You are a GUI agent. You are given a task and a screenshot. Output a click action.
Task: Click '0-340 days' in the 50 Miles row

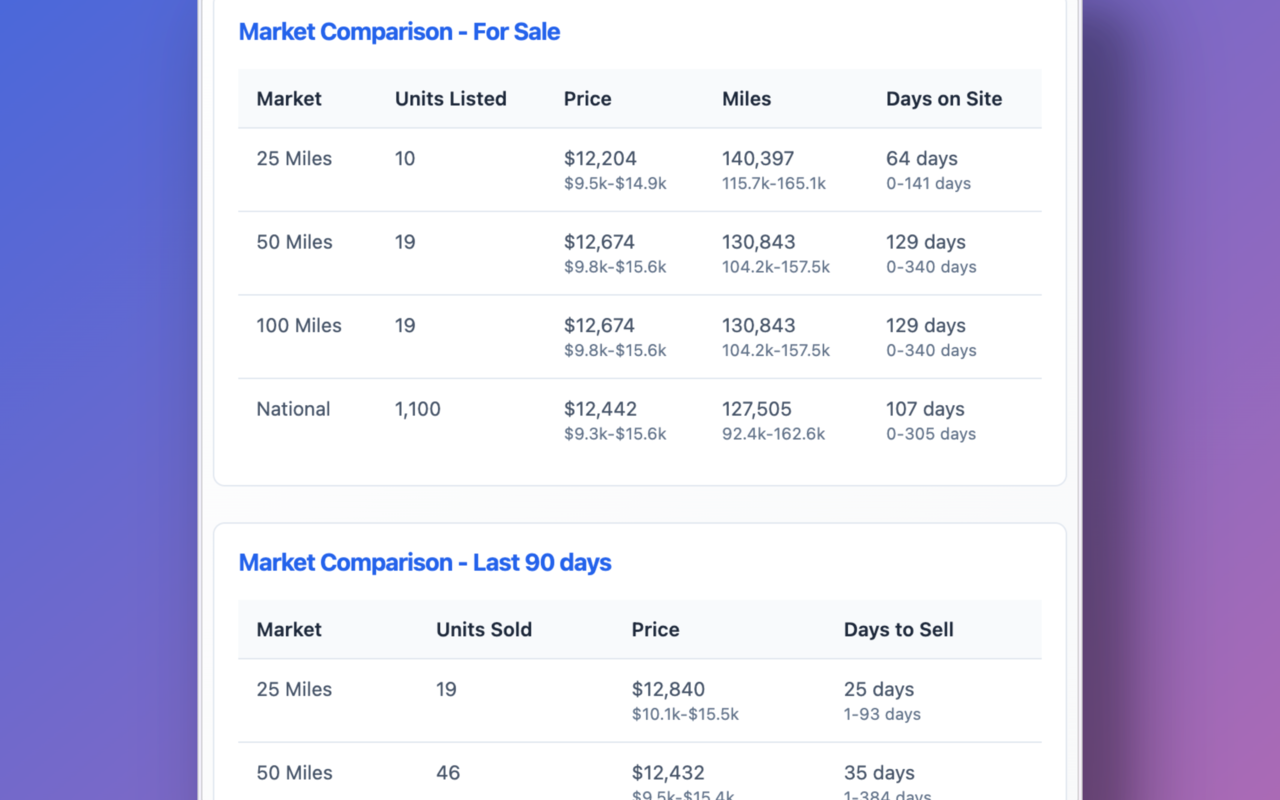[931, 267]
